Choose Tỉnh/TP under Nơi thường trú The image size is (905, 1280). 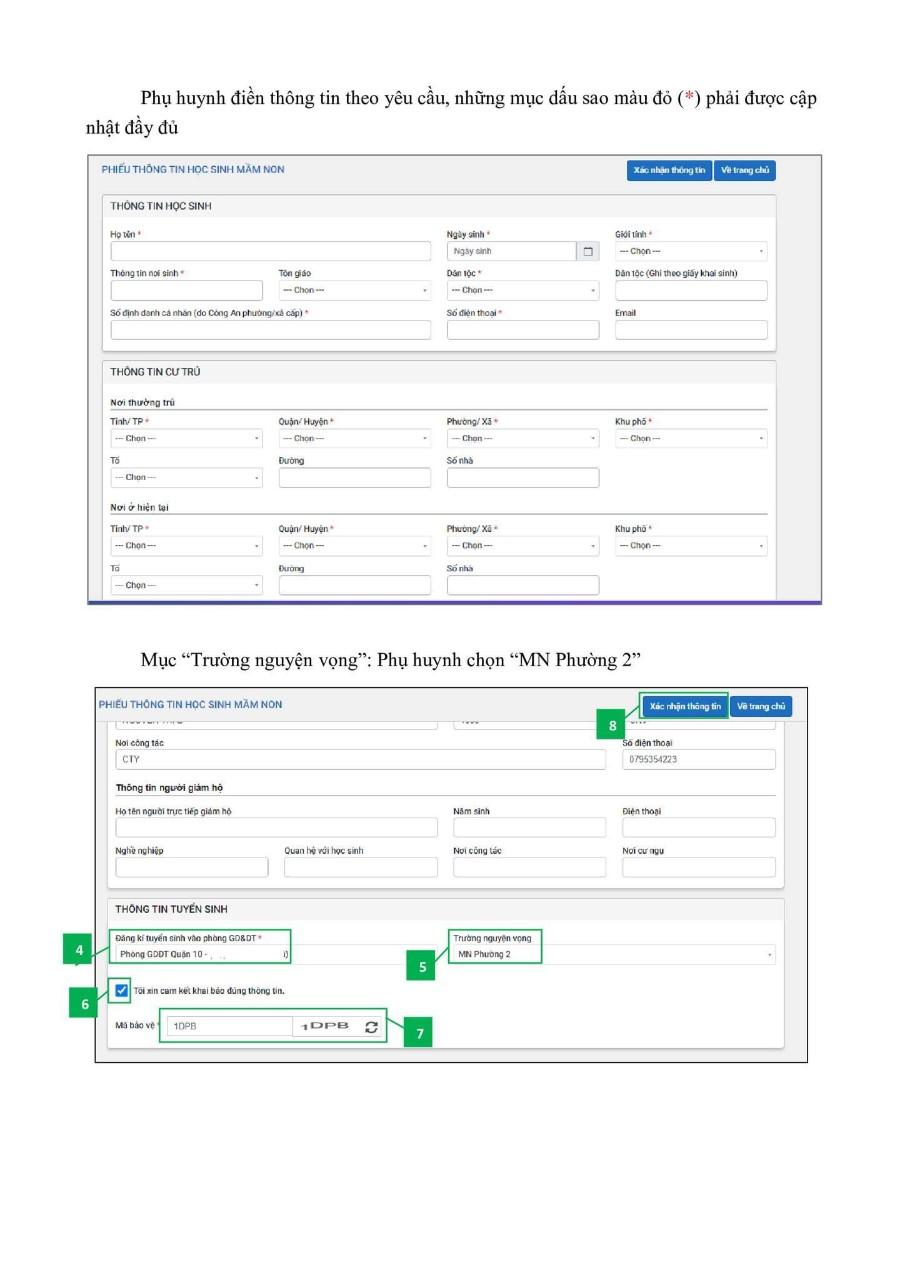(x=186, y=438)
